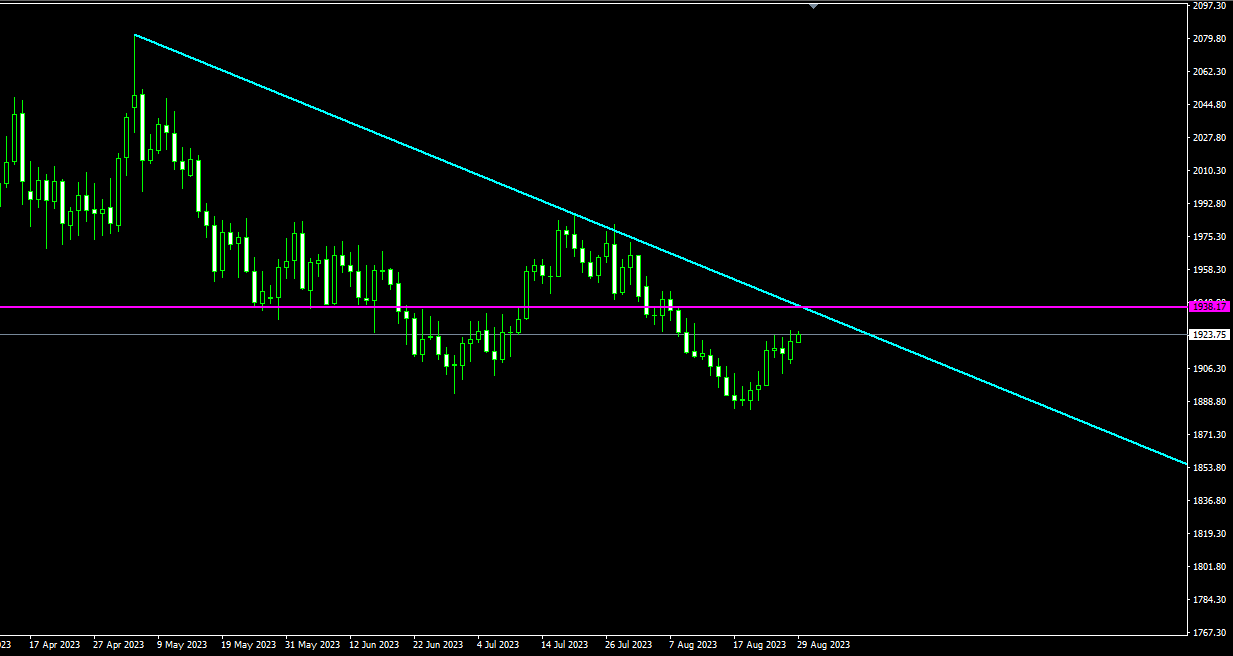The height and width of the screenshot is (656, 1233).
Task: Click the 1853.80 price axis label
Action: (x=1210, y=467)
